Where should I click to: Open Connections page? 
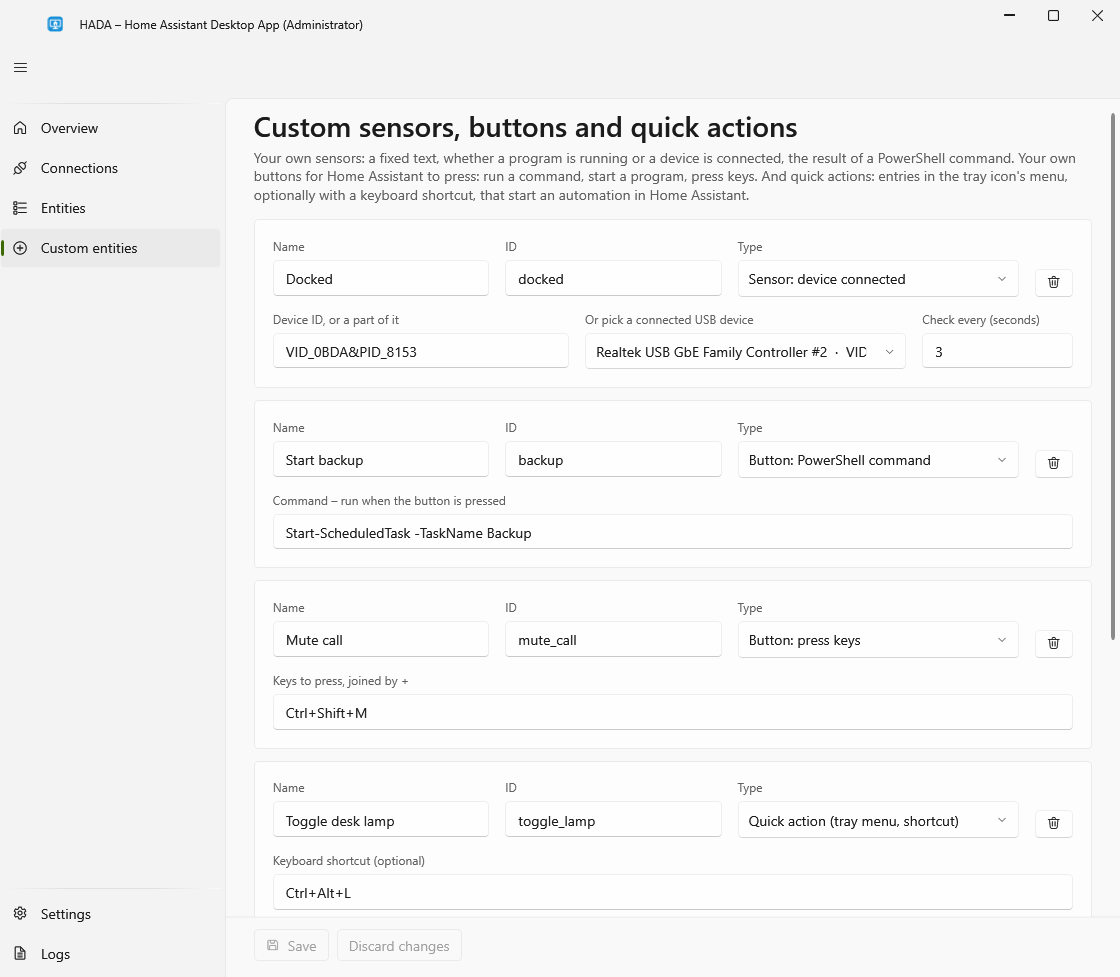111,169
